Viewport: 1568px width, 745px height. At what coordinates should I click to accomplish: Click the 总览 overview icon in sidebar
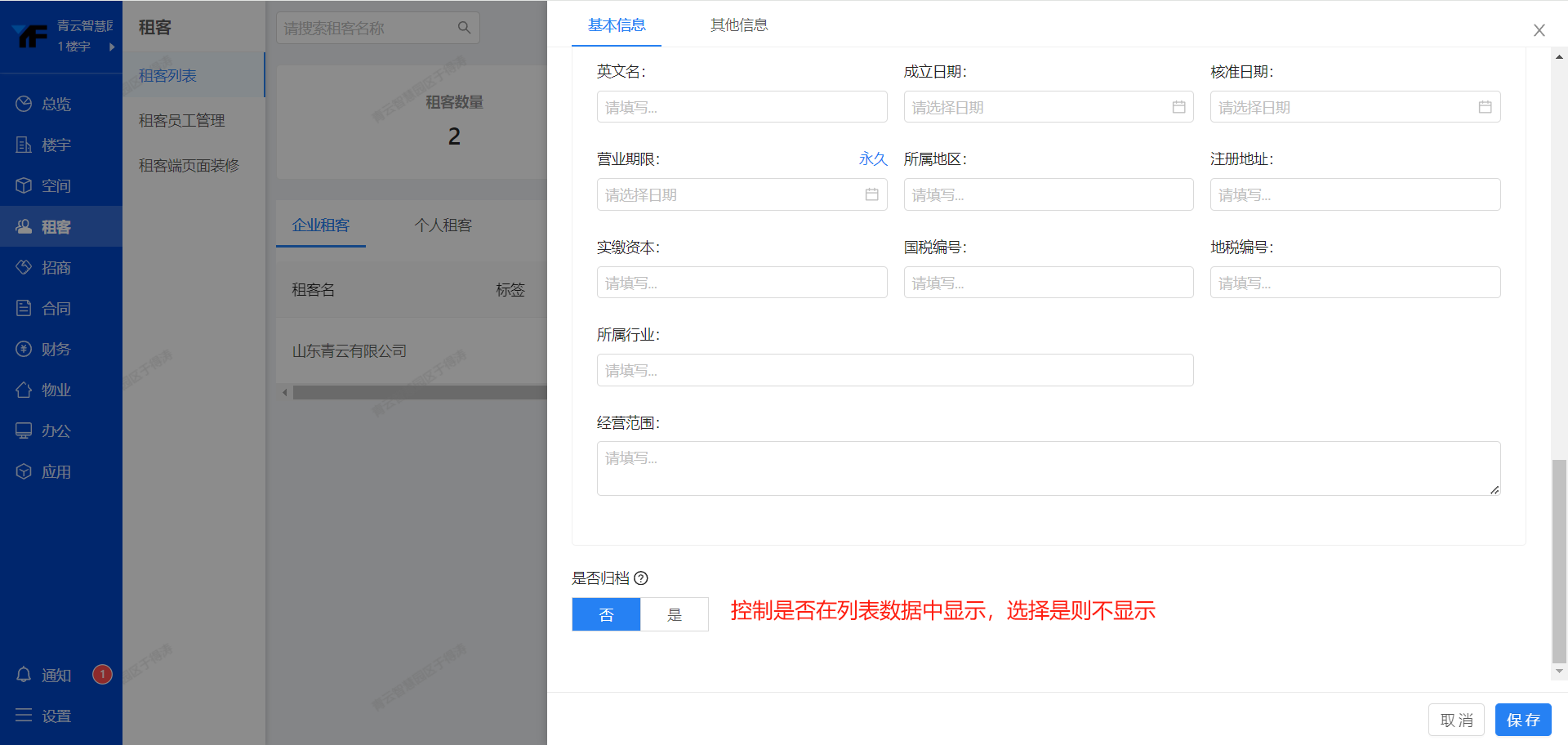pos(24,104)
